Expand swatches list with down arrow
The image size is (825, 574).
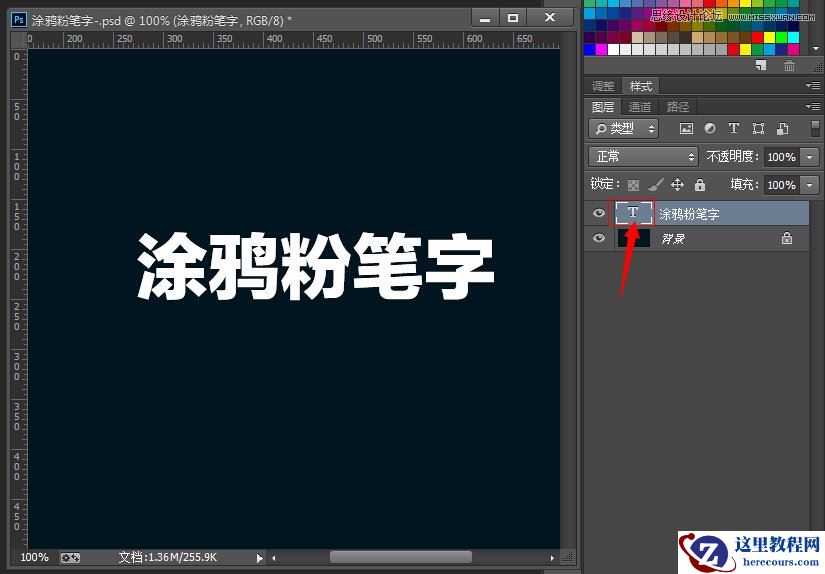[816, 48]
